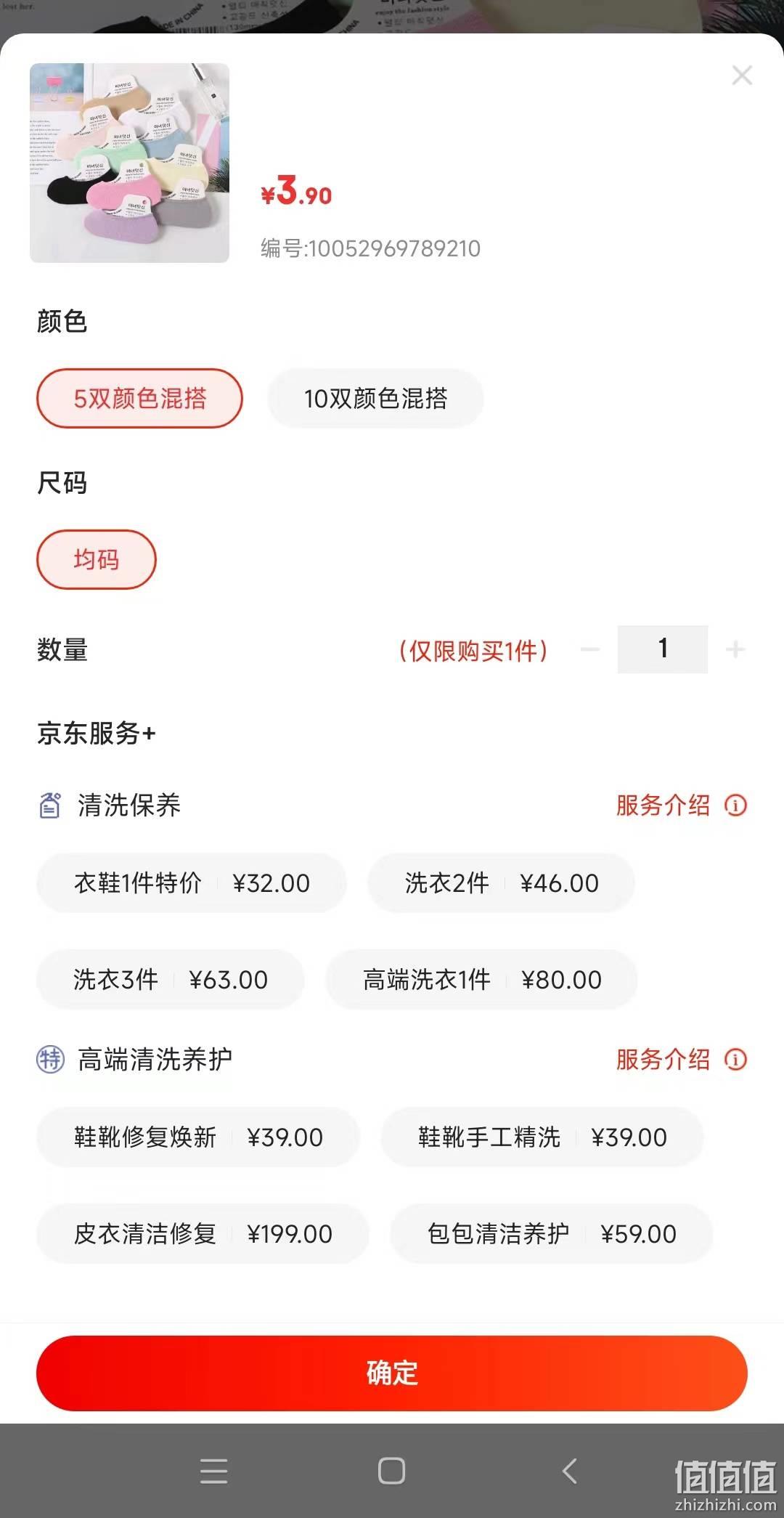Choose 洗衣2件 ¥46.00 service

point(502,883)
